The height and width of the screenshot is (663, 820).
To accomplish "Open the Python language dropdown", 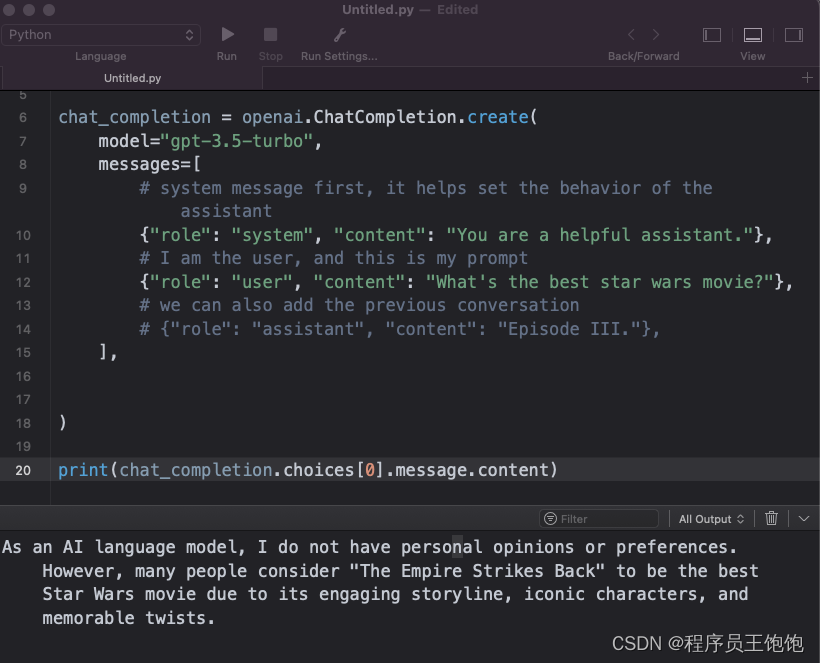I will point(100,34).
